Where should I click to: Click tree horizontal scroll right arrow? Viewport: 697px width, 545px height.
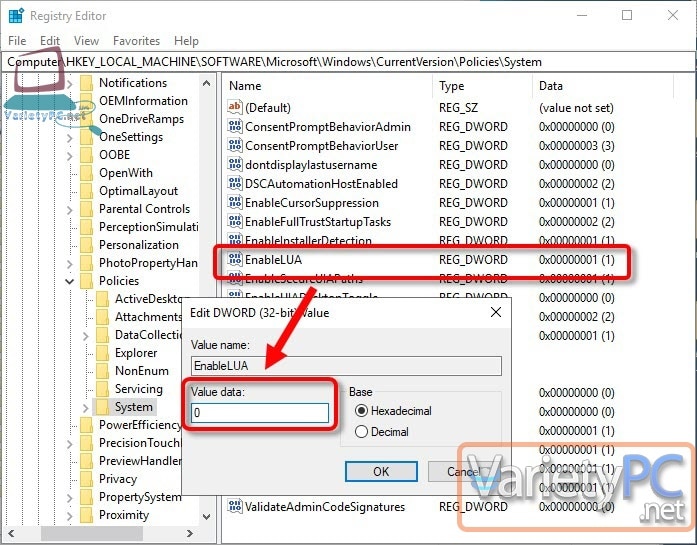[x=190, y=533]
